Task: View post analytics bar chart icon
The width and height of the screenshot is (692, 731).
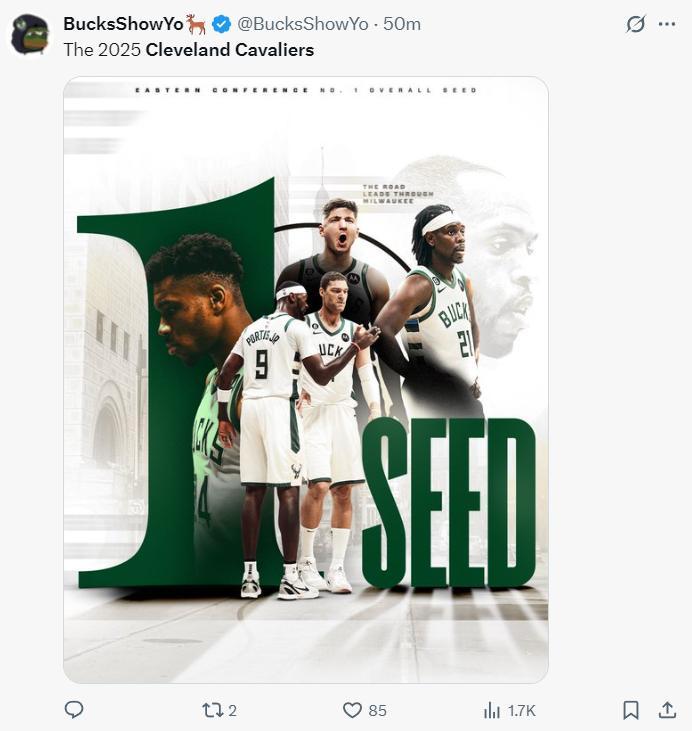Action: pyautogui.click(x=492, y=710)
